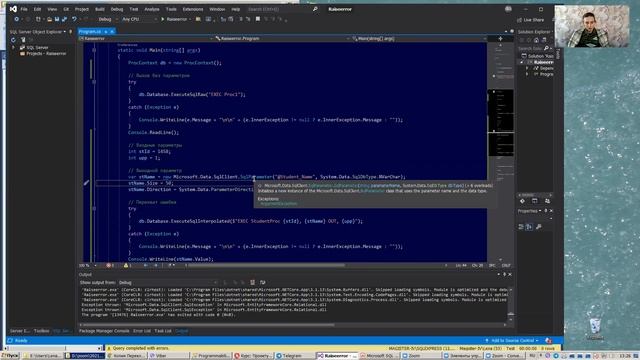Expand the Dependencies node in Solution Explorer
The image size is (640, 360).
527,68
